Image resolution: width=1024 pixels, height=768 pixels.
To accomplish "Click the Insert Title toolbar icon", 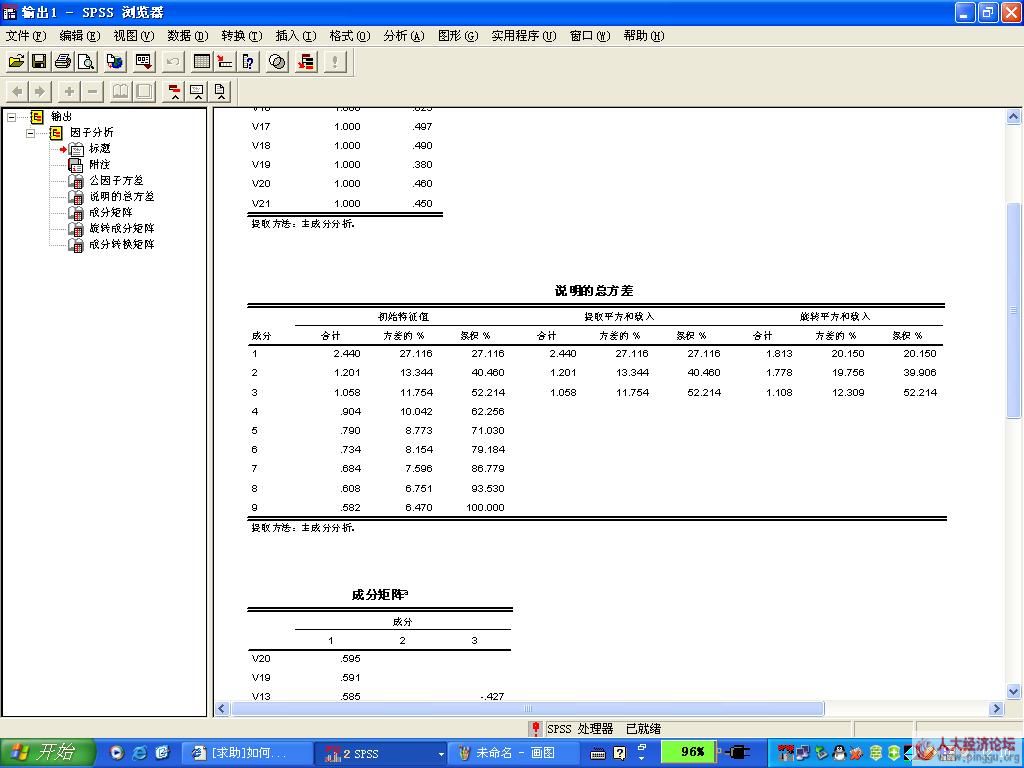I will pos(197,91).
